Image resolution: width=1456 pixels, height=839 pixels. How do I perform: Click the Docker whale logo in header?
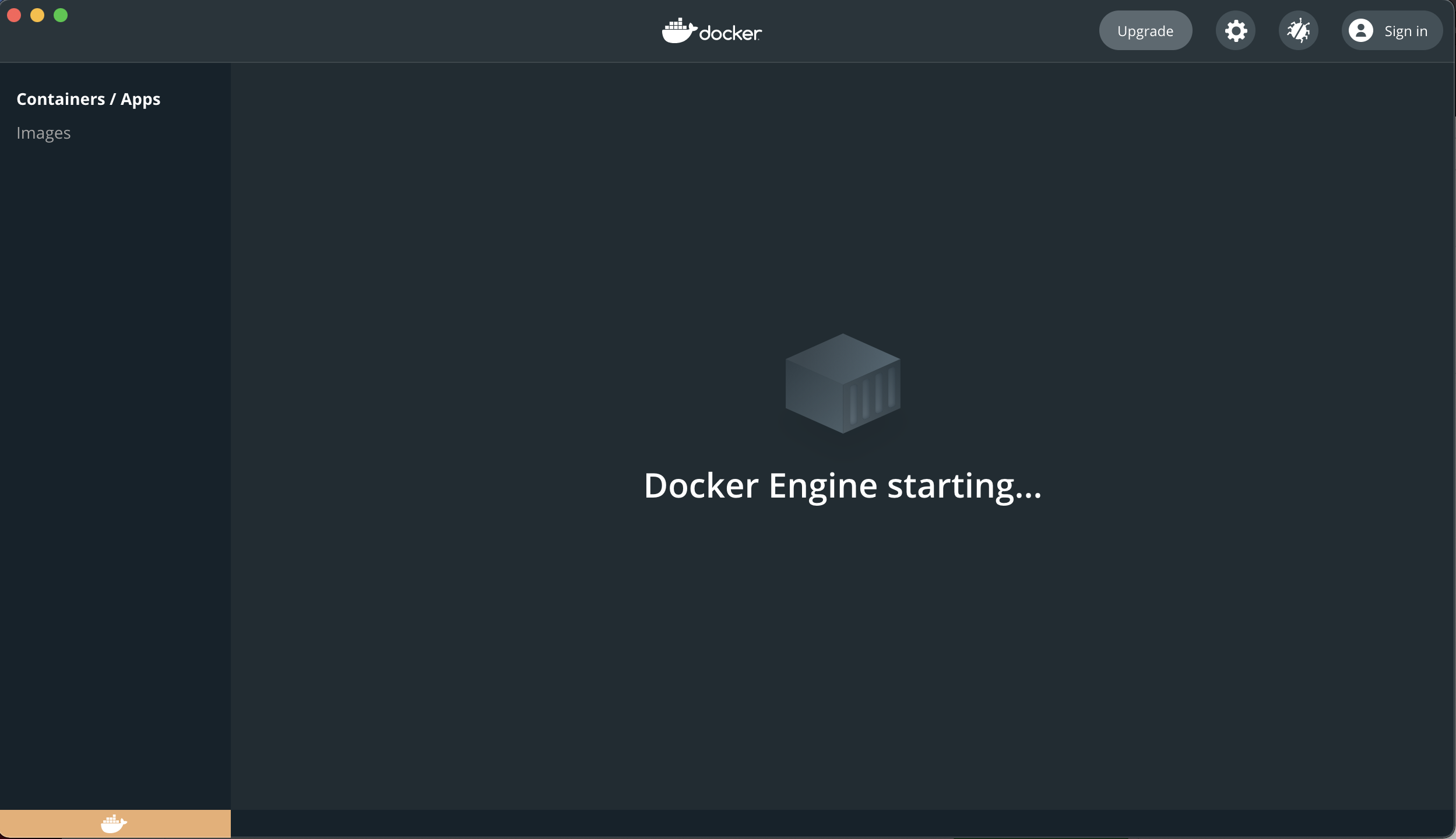pyautogui.click(x=678, y=31)
